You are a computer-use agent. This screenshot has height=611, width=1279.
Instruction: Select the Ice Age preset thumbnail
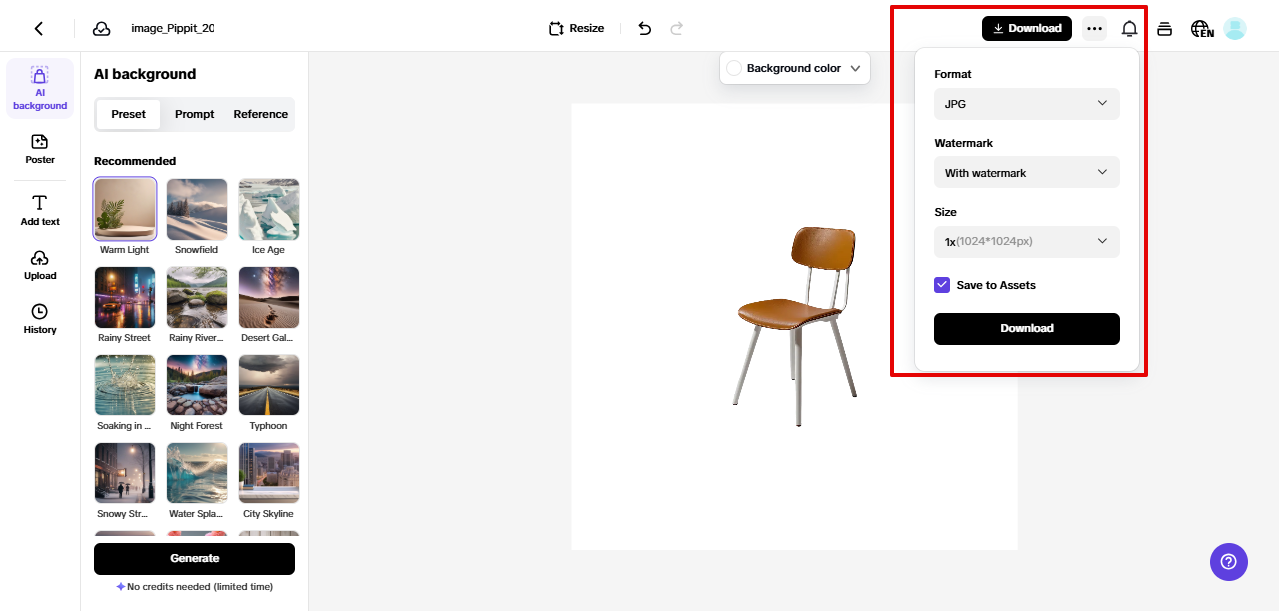pyautogui.click(x=269, y=209)
